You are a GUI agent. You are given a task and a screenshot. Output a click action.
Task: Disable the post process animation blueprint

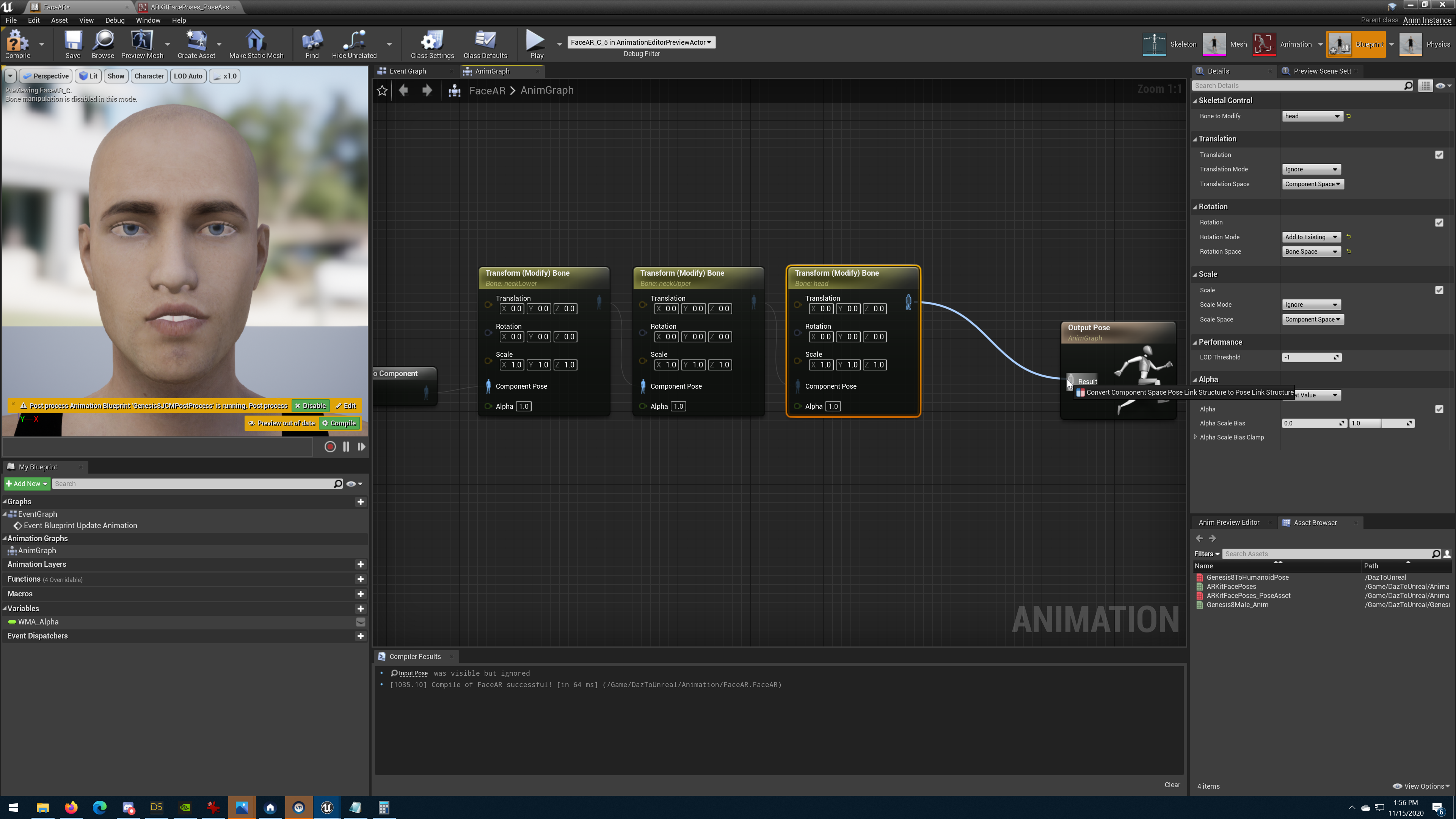310,406
